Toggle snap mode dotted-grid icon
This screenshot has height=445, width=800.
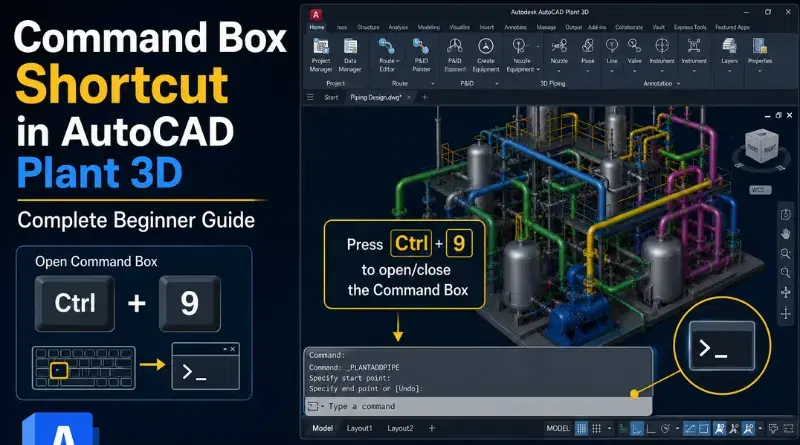pos(596,429)
